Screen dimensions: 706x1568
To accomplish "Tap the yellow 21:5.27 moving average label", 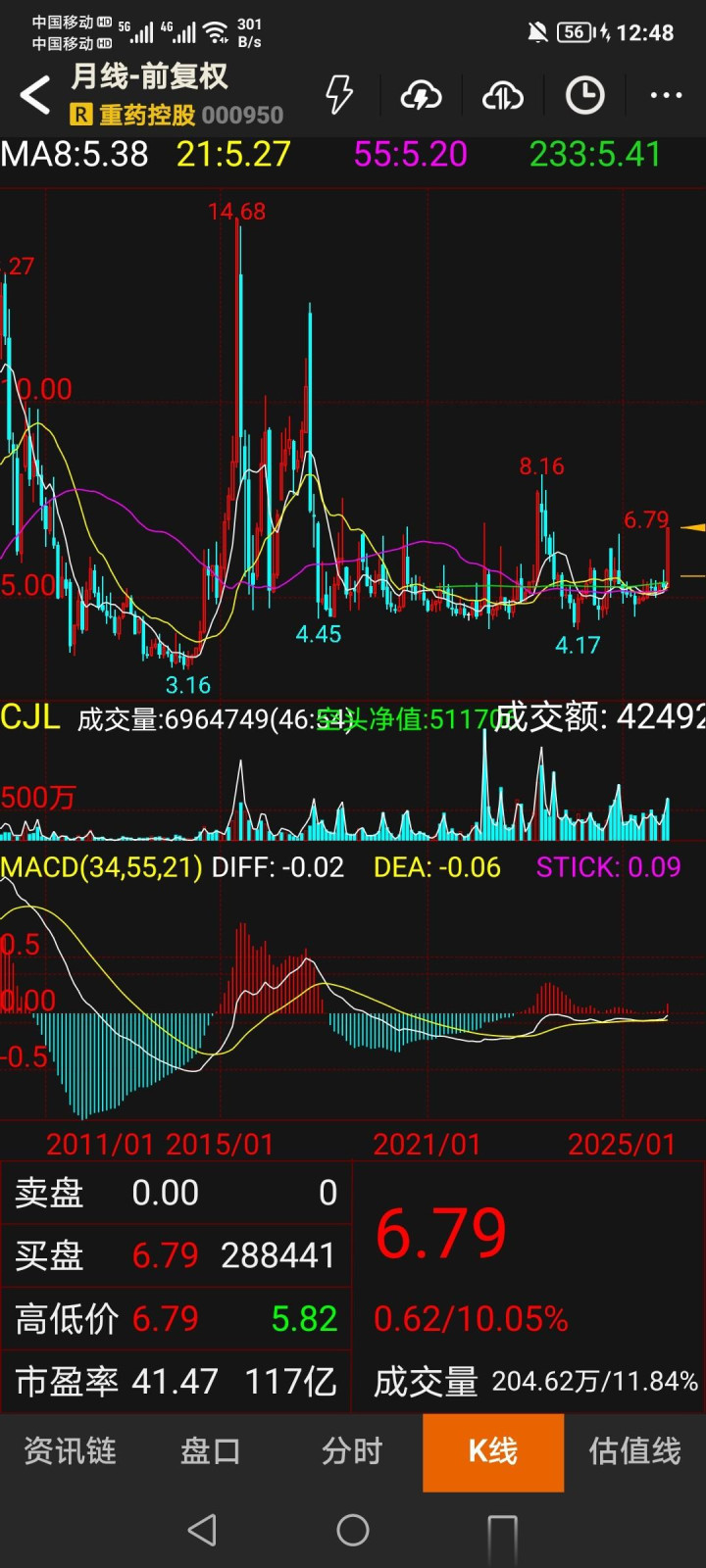I will 233,154.
